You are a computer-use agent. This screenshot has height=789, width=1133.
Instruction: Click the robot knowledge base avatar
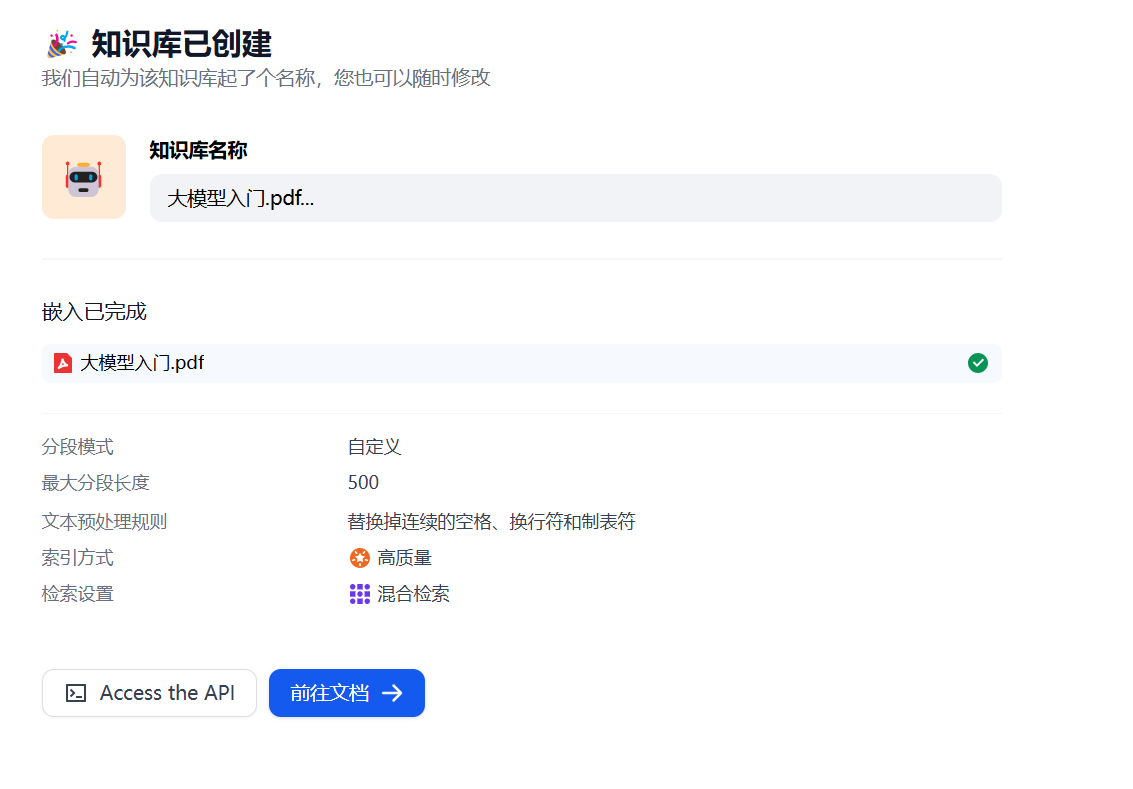click(84, 177)
